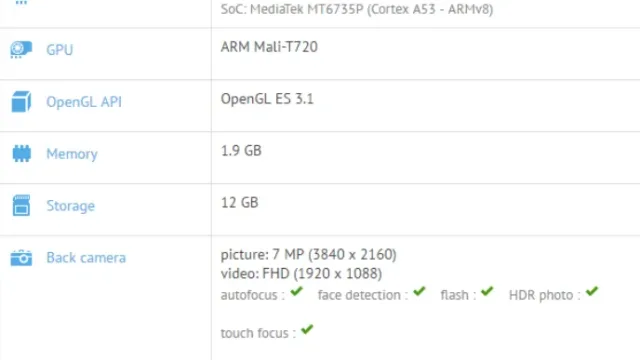Open the OpenGL API label link

[84, 102]
